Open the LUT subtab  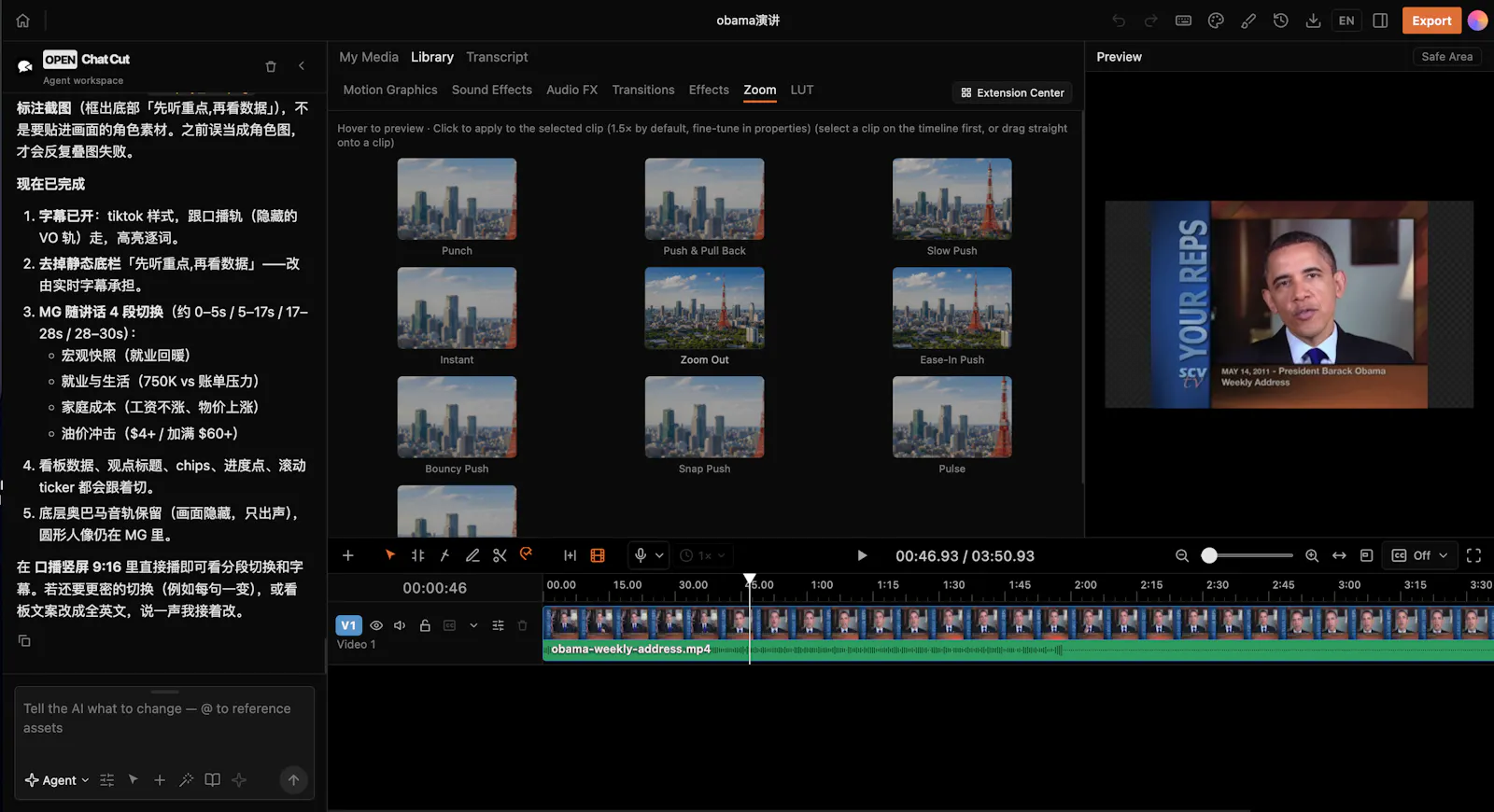click(x=802, y=90)
